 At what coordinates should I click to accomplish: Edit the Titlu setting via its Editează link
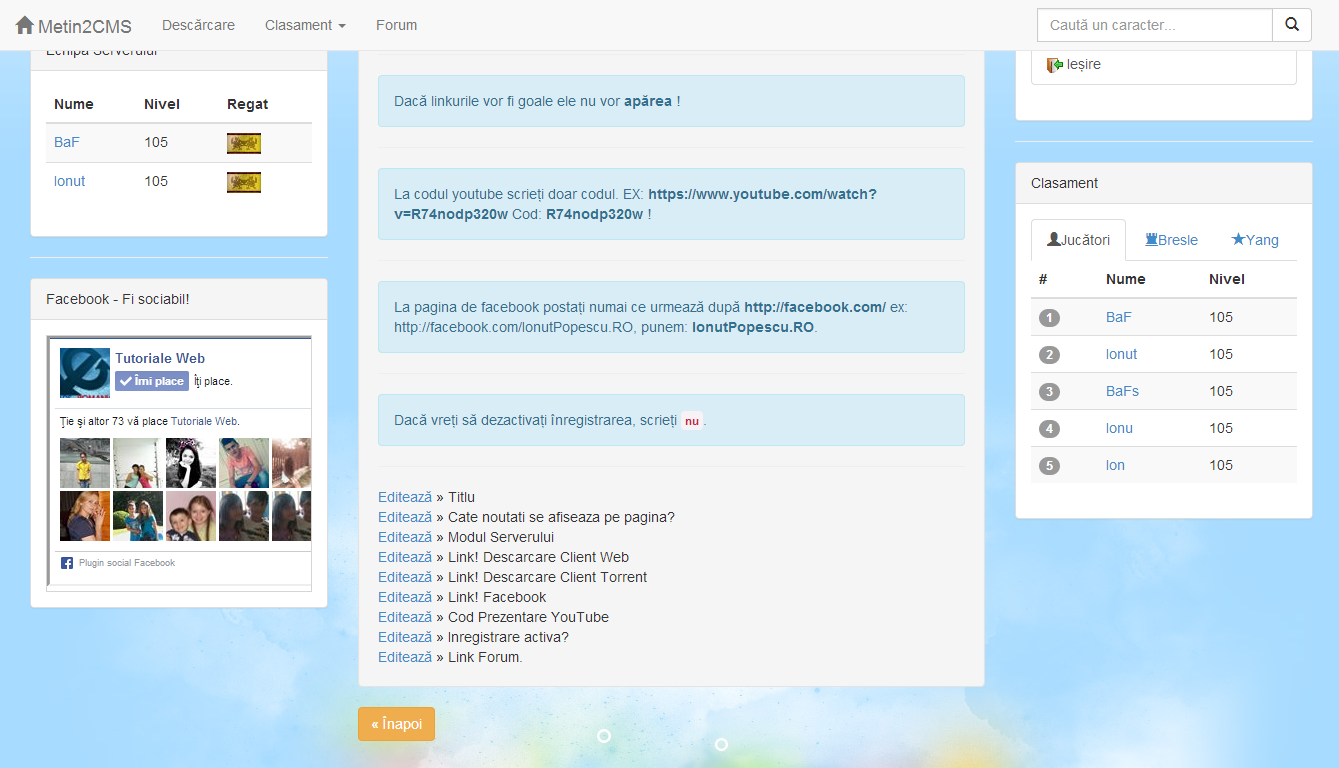[x=404, y=497]
